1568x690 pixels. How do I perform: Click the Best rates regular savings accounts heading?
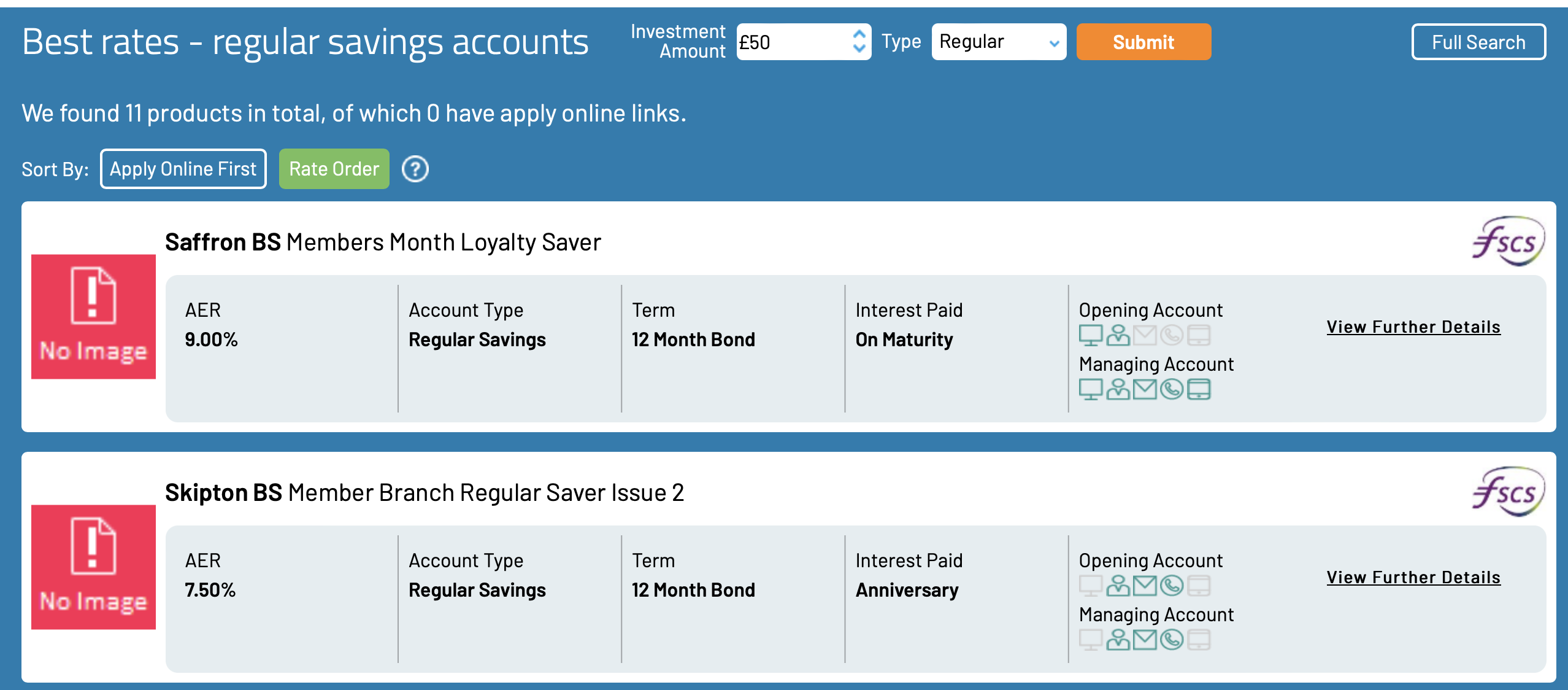click(305, 42)
